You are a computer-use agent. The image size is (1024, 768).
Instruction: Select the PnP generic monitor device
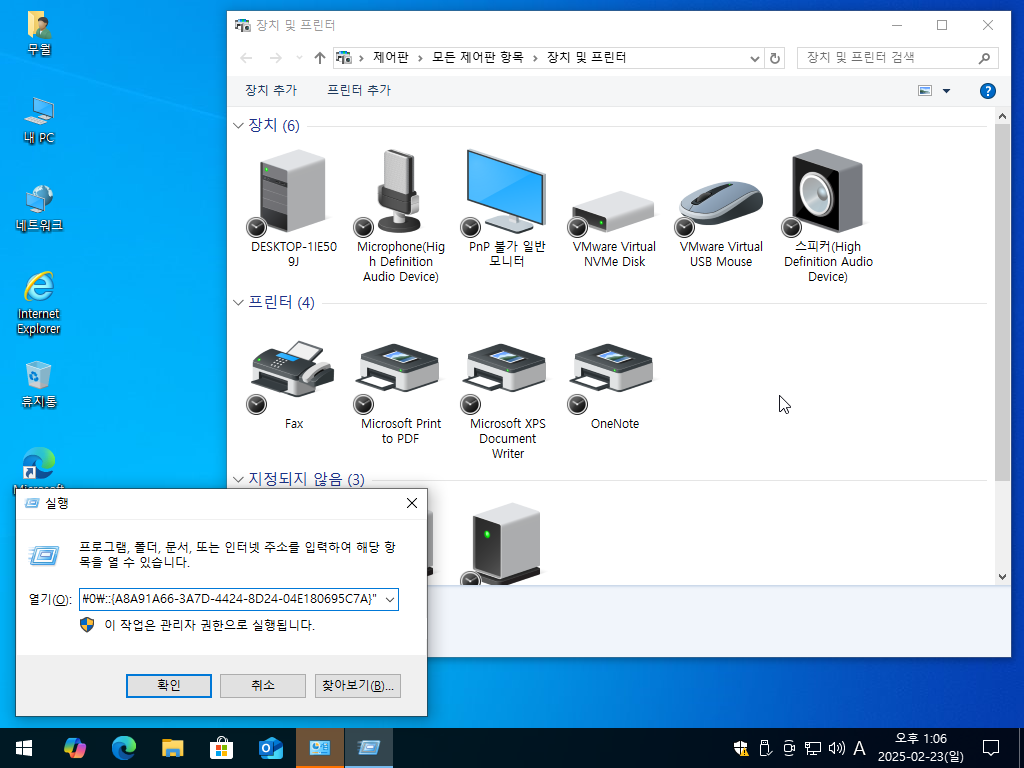pos(507,191)
